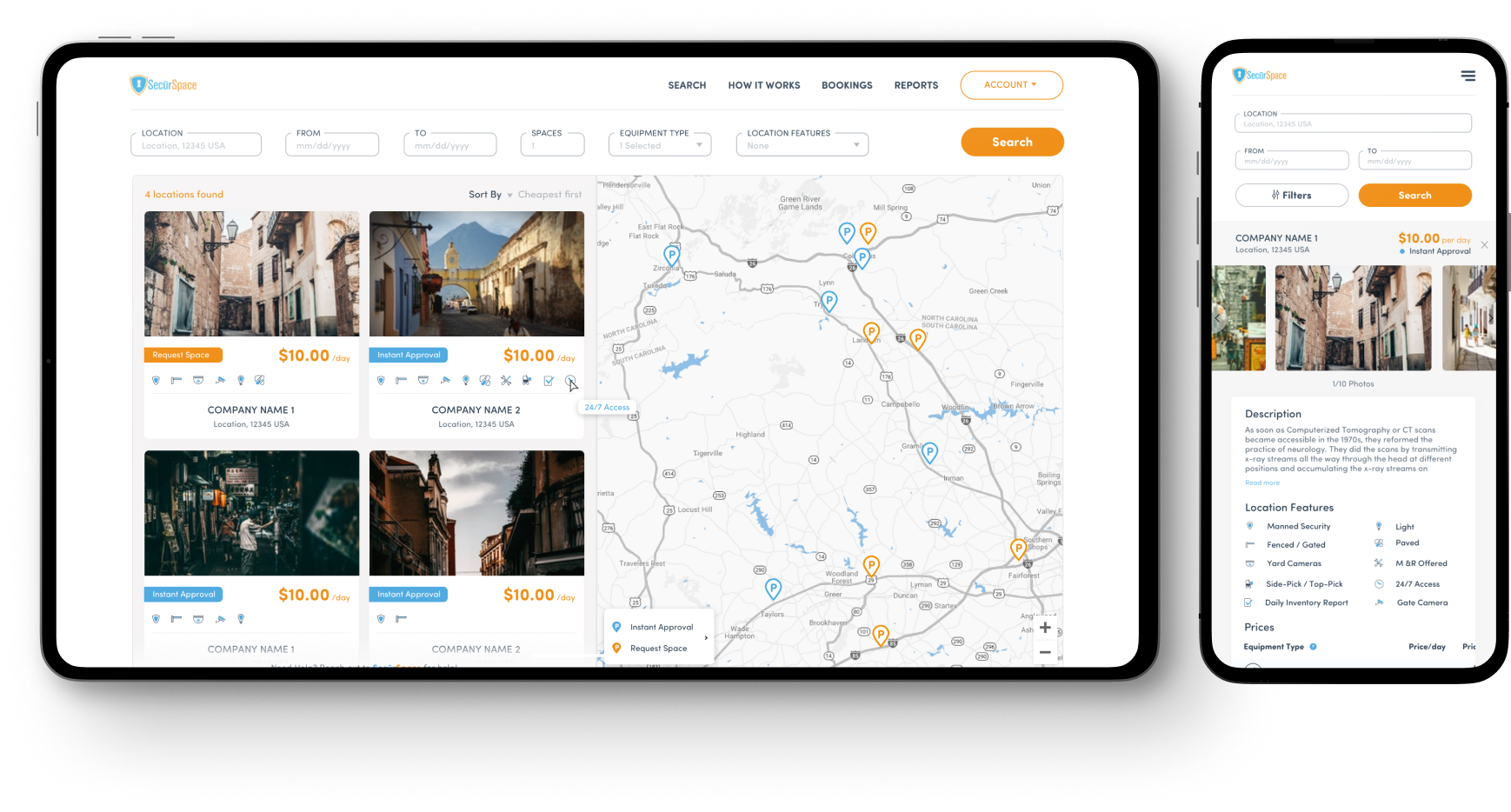Image resolution: width=1511 pixels, height=812 pixels.
Task: Select Instant Approval in the map legend
Action: 654,627
